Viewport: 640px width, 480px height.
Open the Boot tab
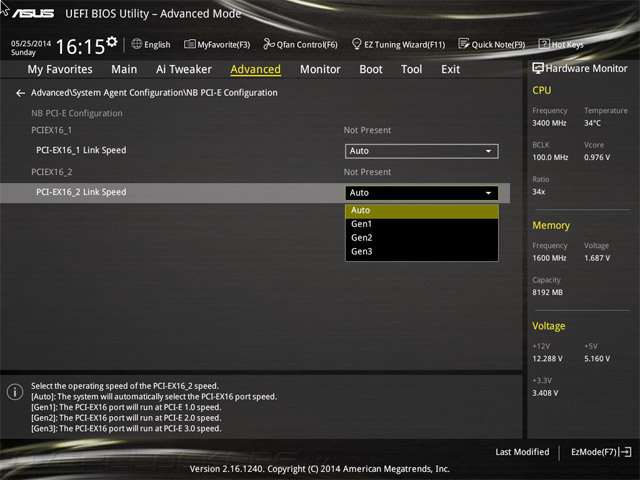coord(371,69)
